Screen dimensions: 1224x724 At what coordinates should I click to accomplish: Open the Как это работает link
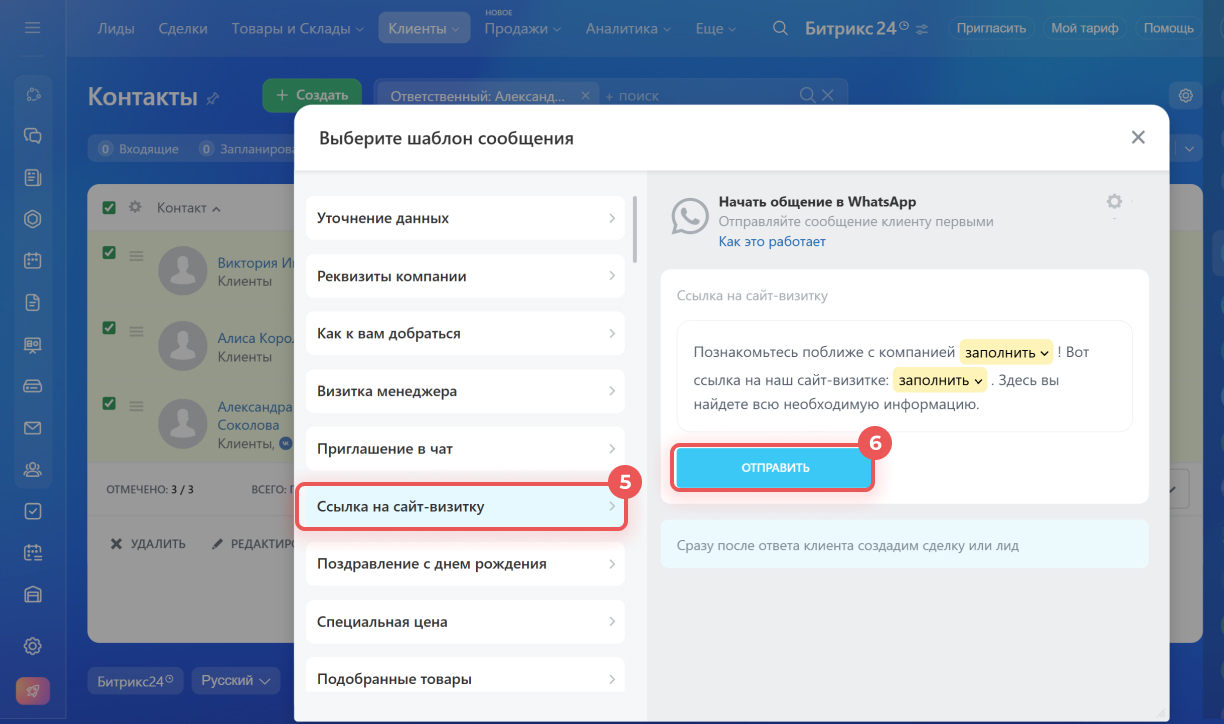(x=772, y=242)
